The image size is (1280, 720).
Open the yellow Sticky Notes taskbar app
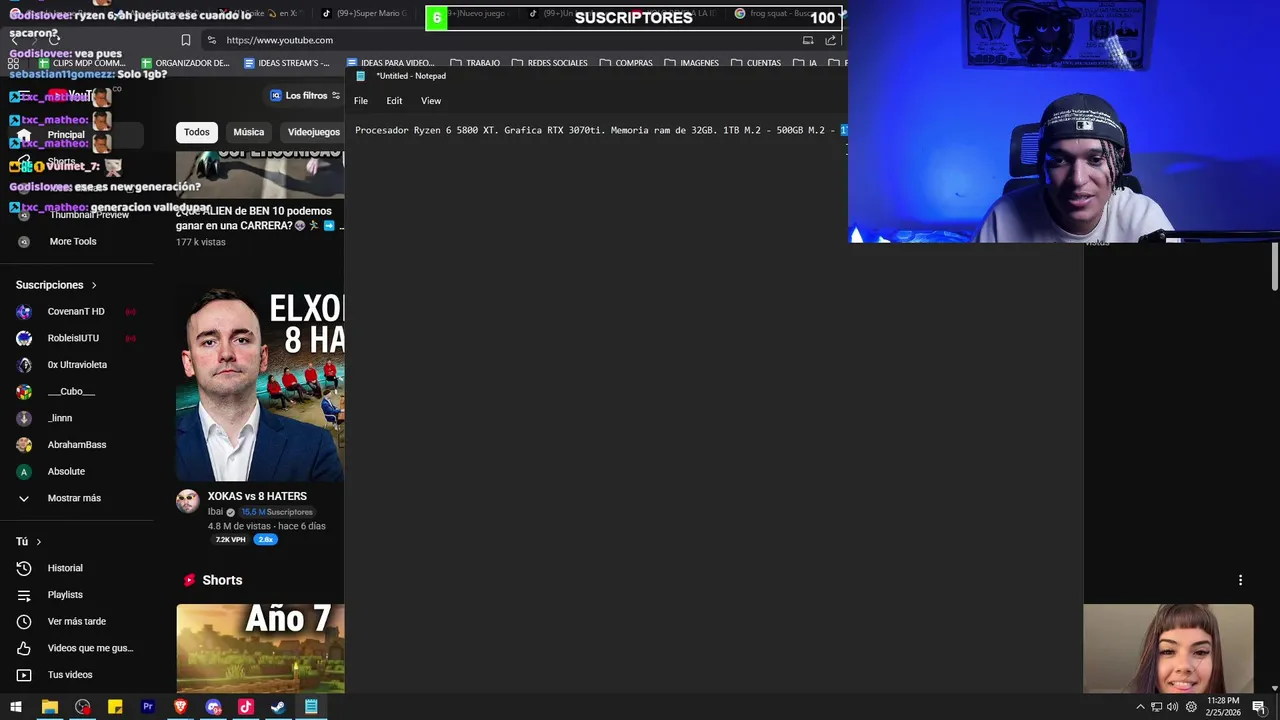coord(115,707)
